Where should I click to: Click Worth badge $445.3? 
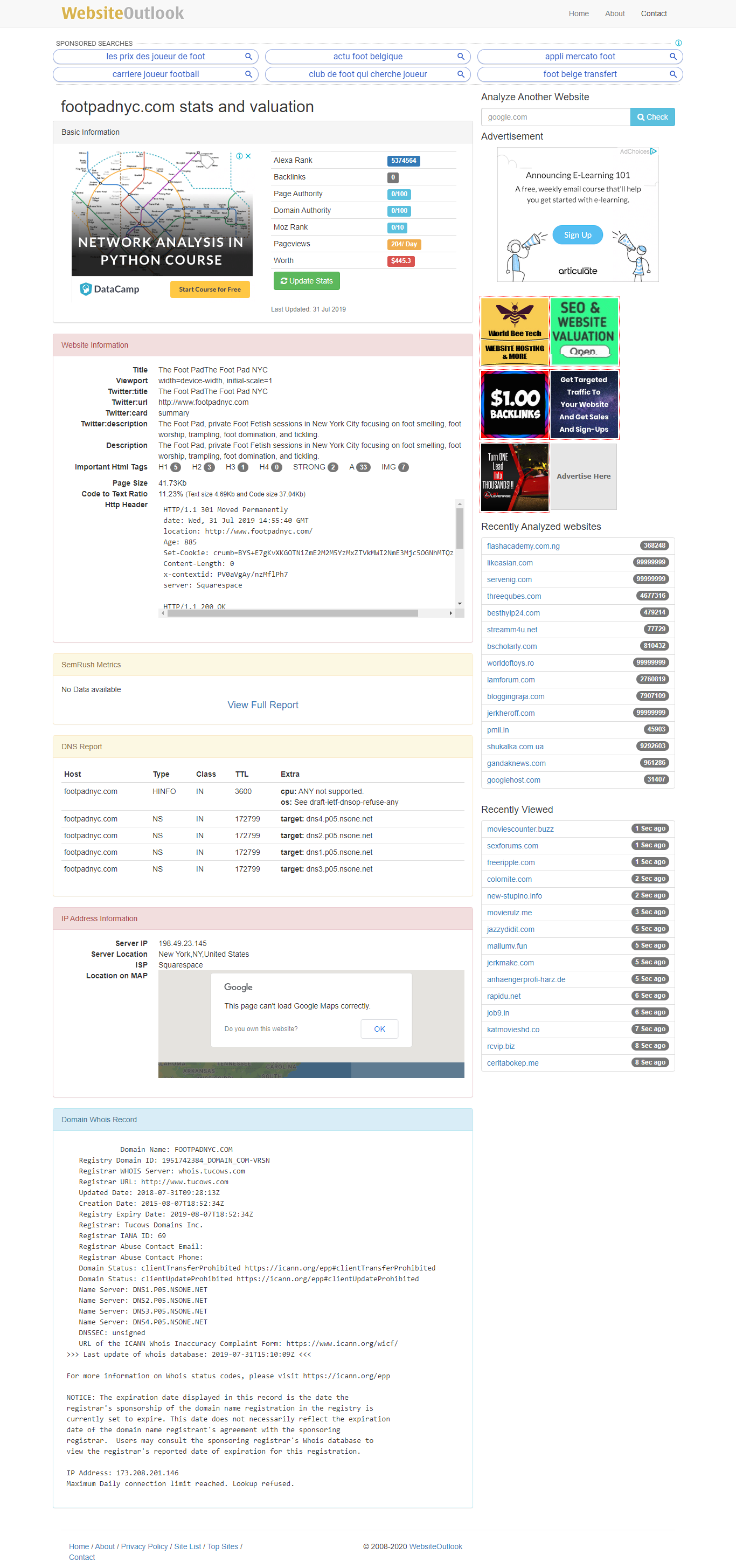click(400, 261)
